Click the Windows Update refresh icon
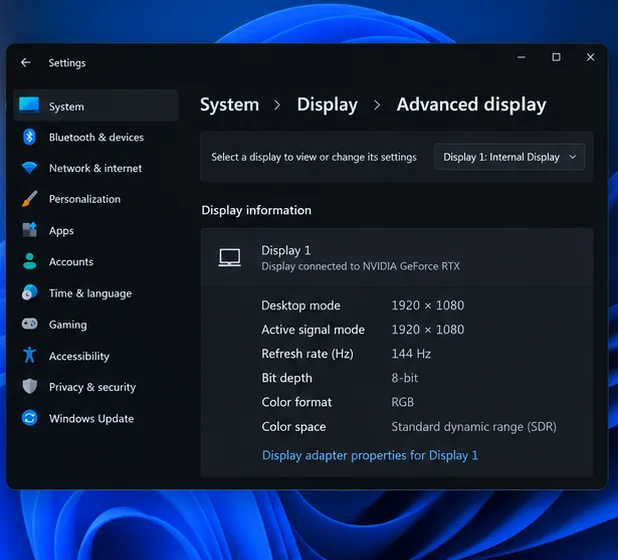The height and width of the screenshot is (560, 618). pos(30,418)
